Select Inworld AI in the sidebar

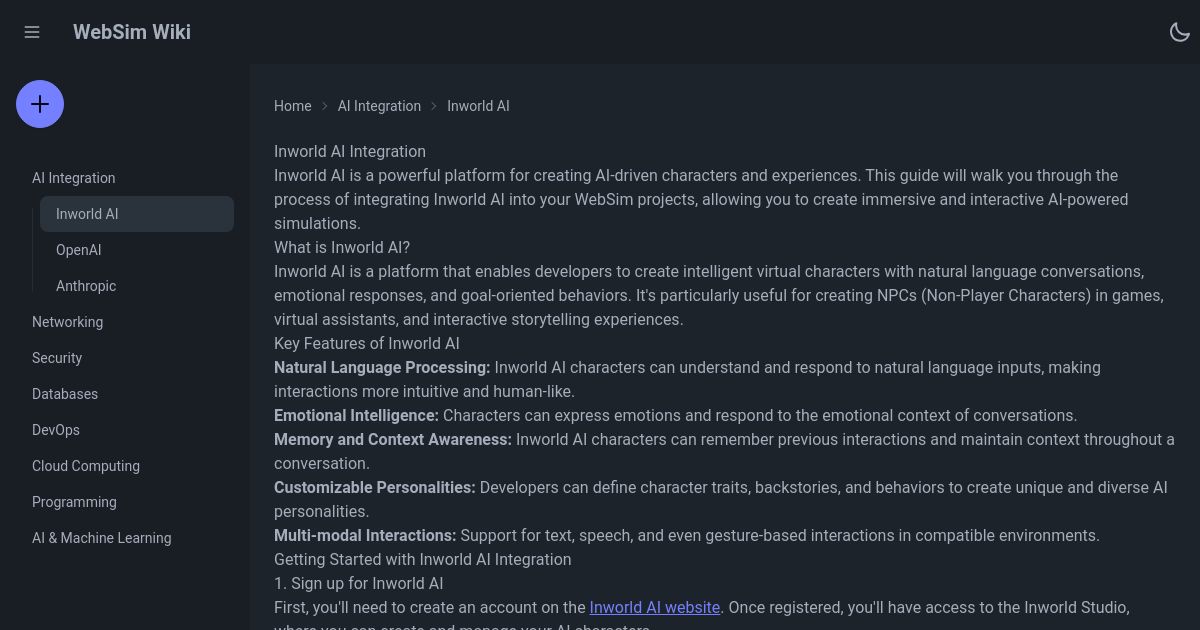pyautogui.click(x=87, y=214)
